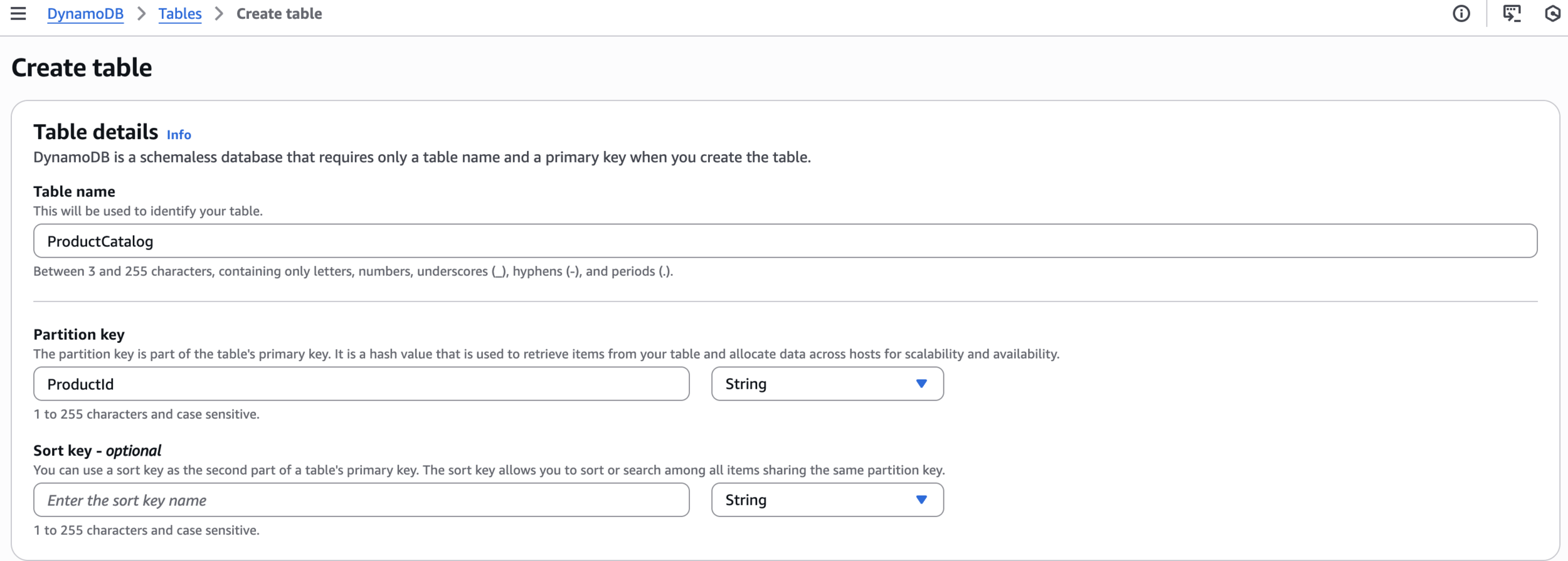Click the 'Partition key' label

pos(79,334)
